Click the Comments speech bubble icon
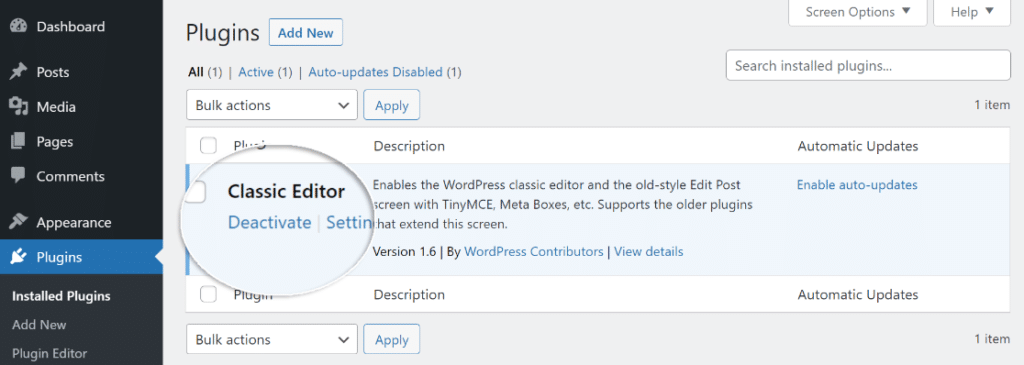 (18, 176)
